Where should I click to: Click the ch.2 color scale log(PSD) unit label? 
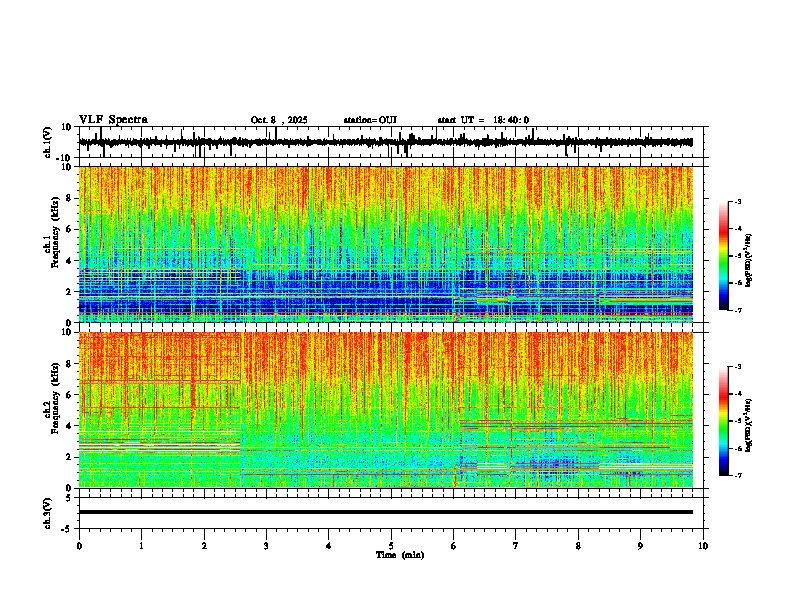click(749, 425)
